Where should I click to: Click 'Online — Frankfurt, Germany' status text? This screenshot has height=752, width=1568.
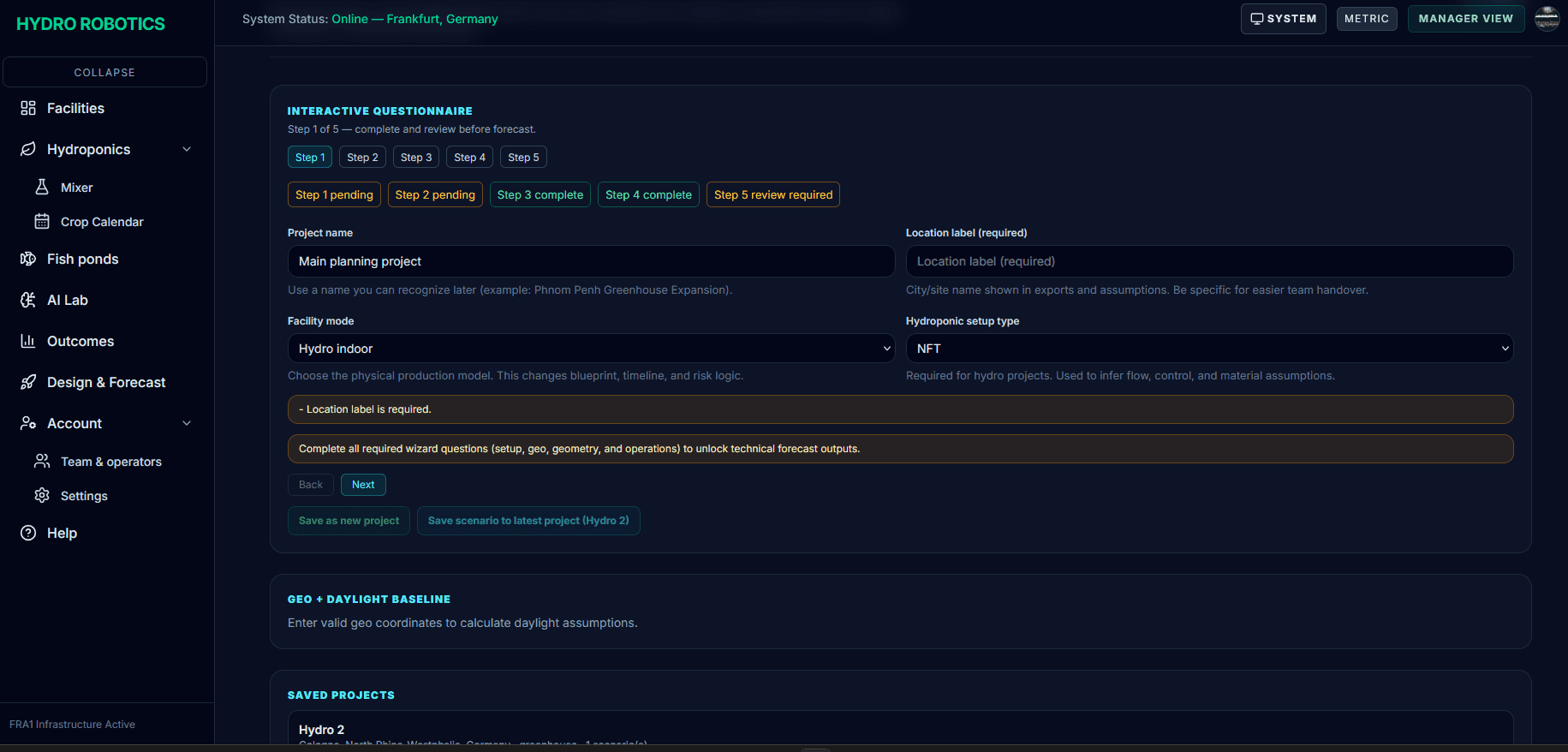[x=414, y=19]
